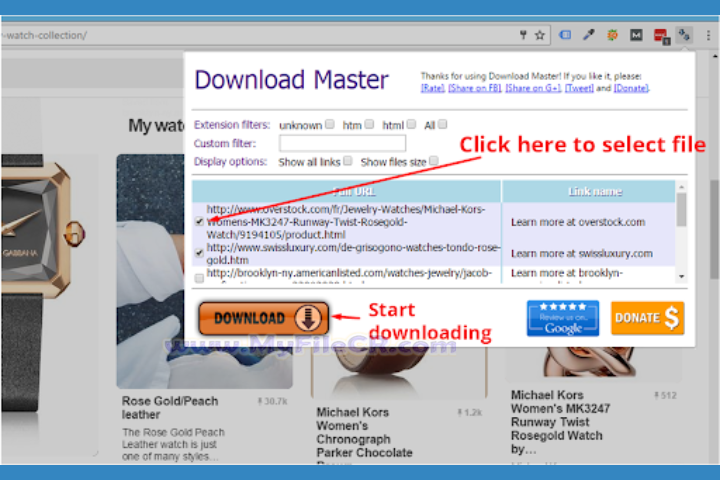Click the 512 pin count
The width and height of the screenshot is (720, 480).
coord(665,395)
